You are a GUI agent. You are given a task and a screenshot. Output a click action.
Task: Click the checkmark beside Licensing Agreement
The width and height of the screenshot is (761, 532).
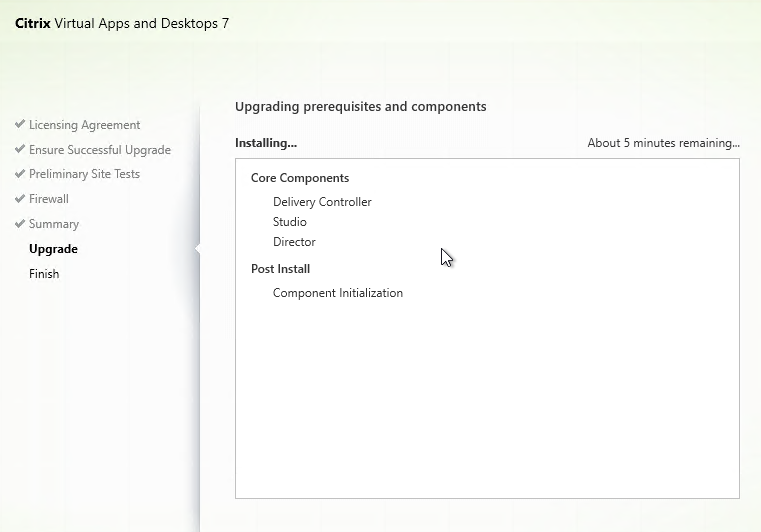(x=20, y=124)
